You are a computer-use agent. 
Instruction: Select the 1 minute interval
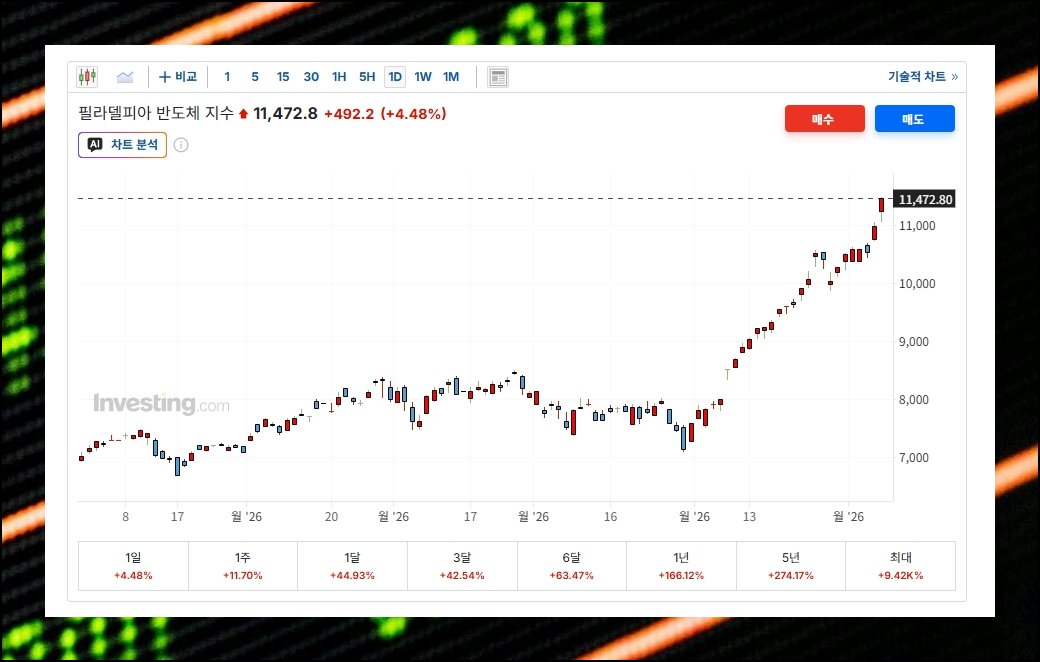[228, 77]
